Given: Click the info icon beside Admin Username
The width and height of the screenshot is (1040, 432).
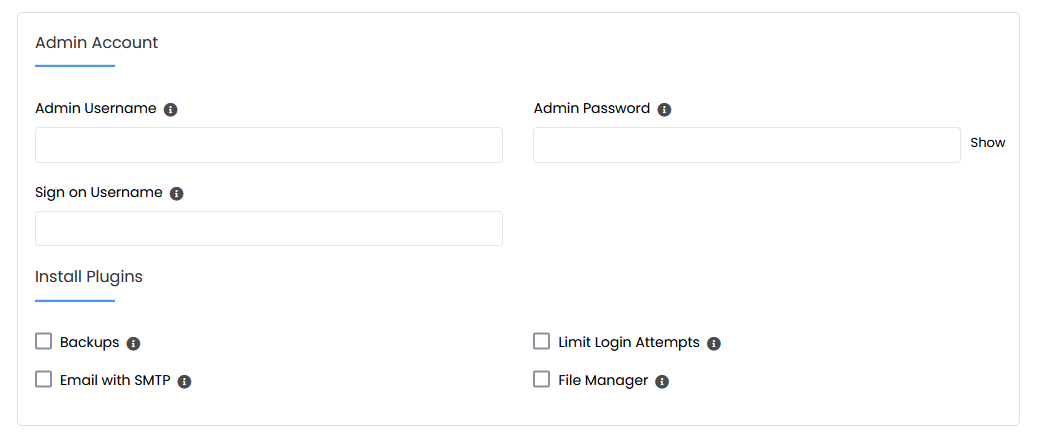Looking at the screenshot, I should [x=171, y=109].
